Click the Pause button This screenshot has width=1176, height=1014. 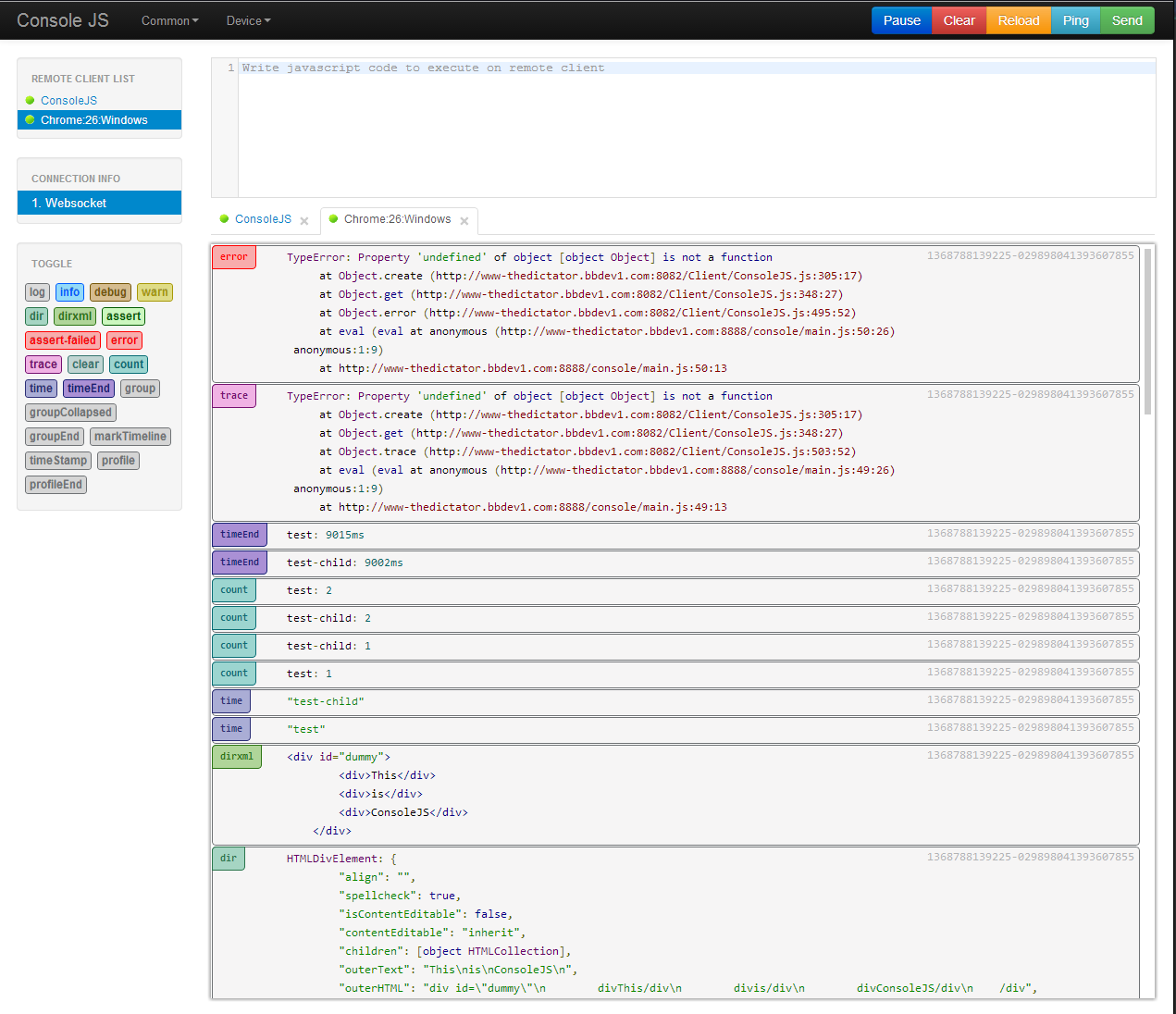[x=902, y=20]
